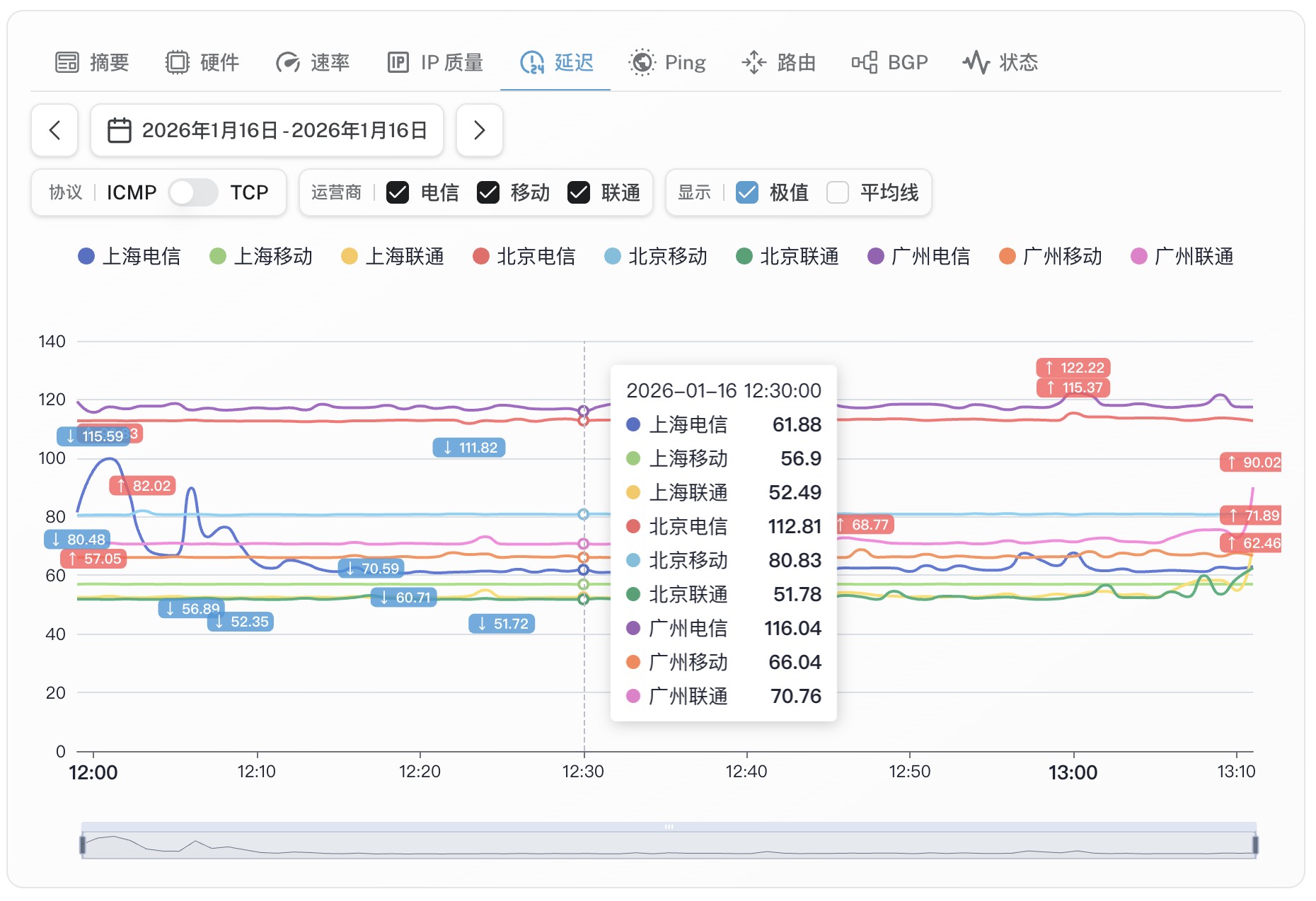The width and height of the screenshot is (1316, 901).
Task: Enable the 平均线 average line checkbox
Action: 838,192
